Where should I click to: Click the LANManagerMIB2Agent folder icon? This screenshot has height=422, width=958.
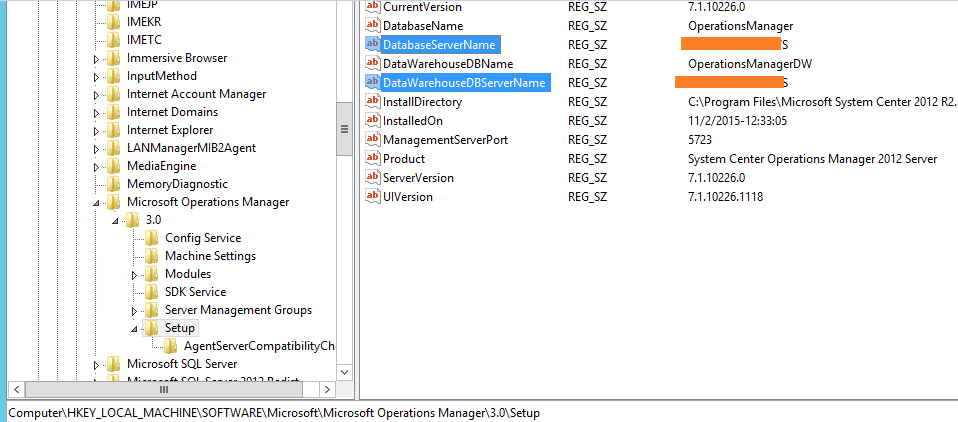[x=114, y=148]
